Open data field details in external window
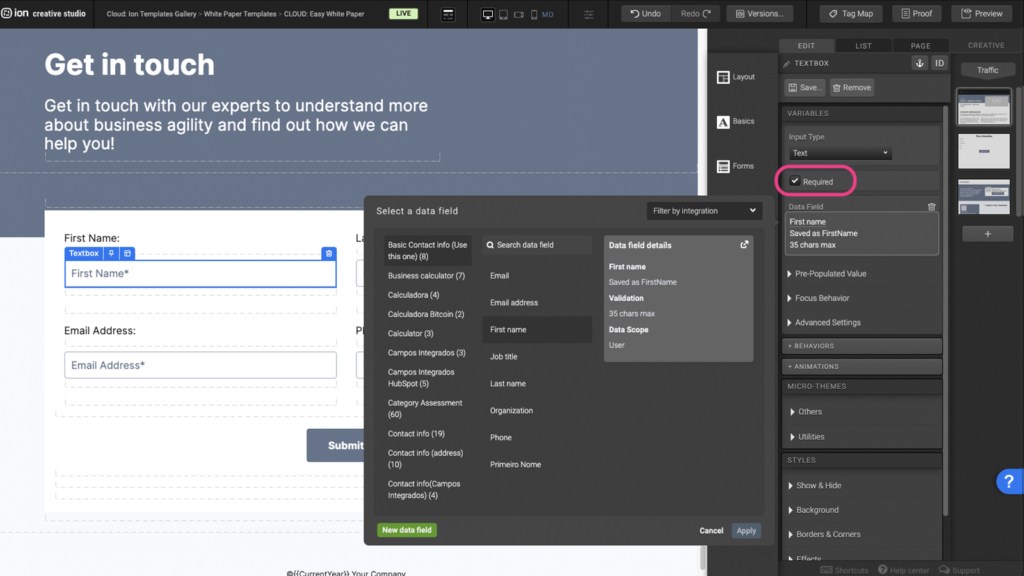The image size is (1024, 576). point(744,245)
